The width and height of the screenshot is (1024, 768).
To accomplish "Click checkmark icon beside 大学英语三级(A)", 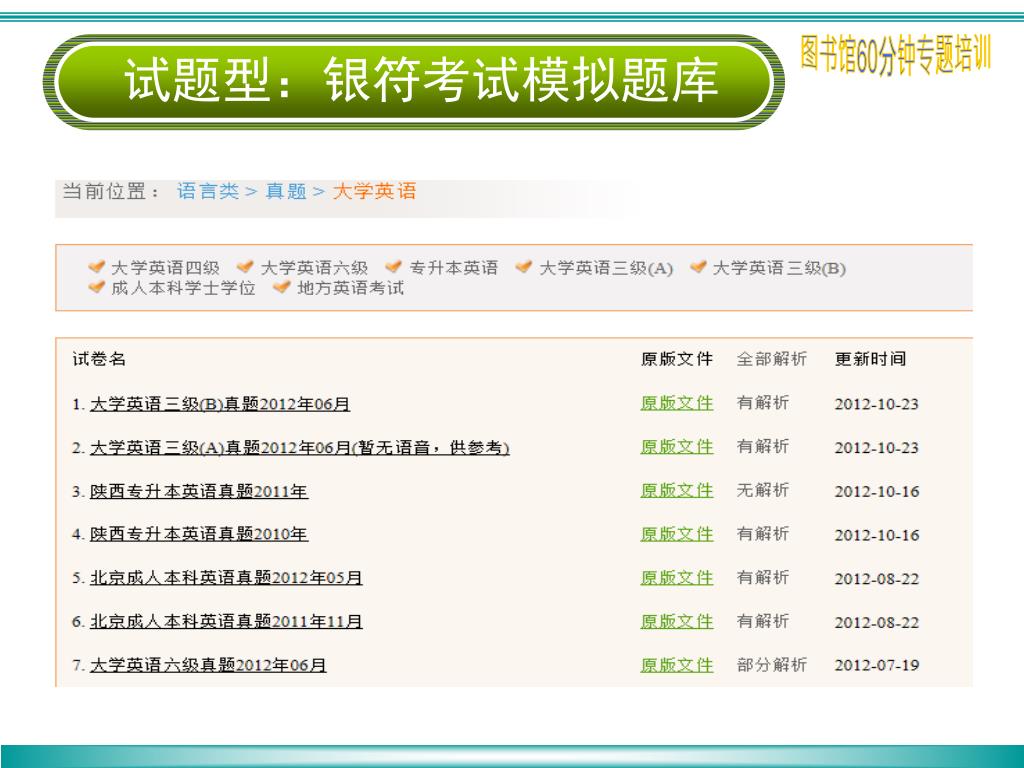I will pos(524,266).
